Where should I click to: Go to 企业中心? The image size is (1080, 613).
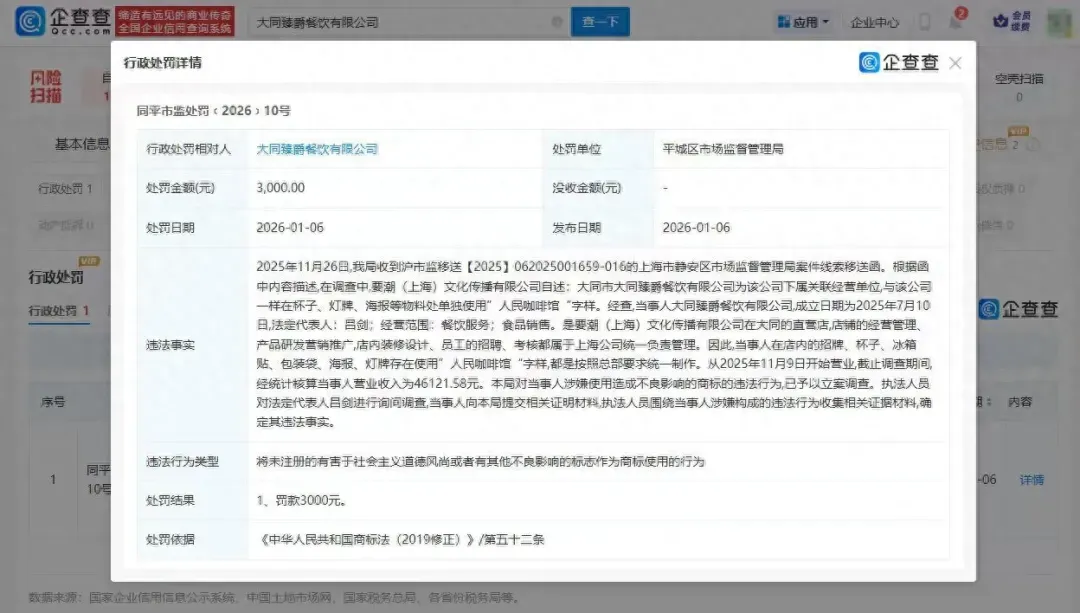[874, 22]
